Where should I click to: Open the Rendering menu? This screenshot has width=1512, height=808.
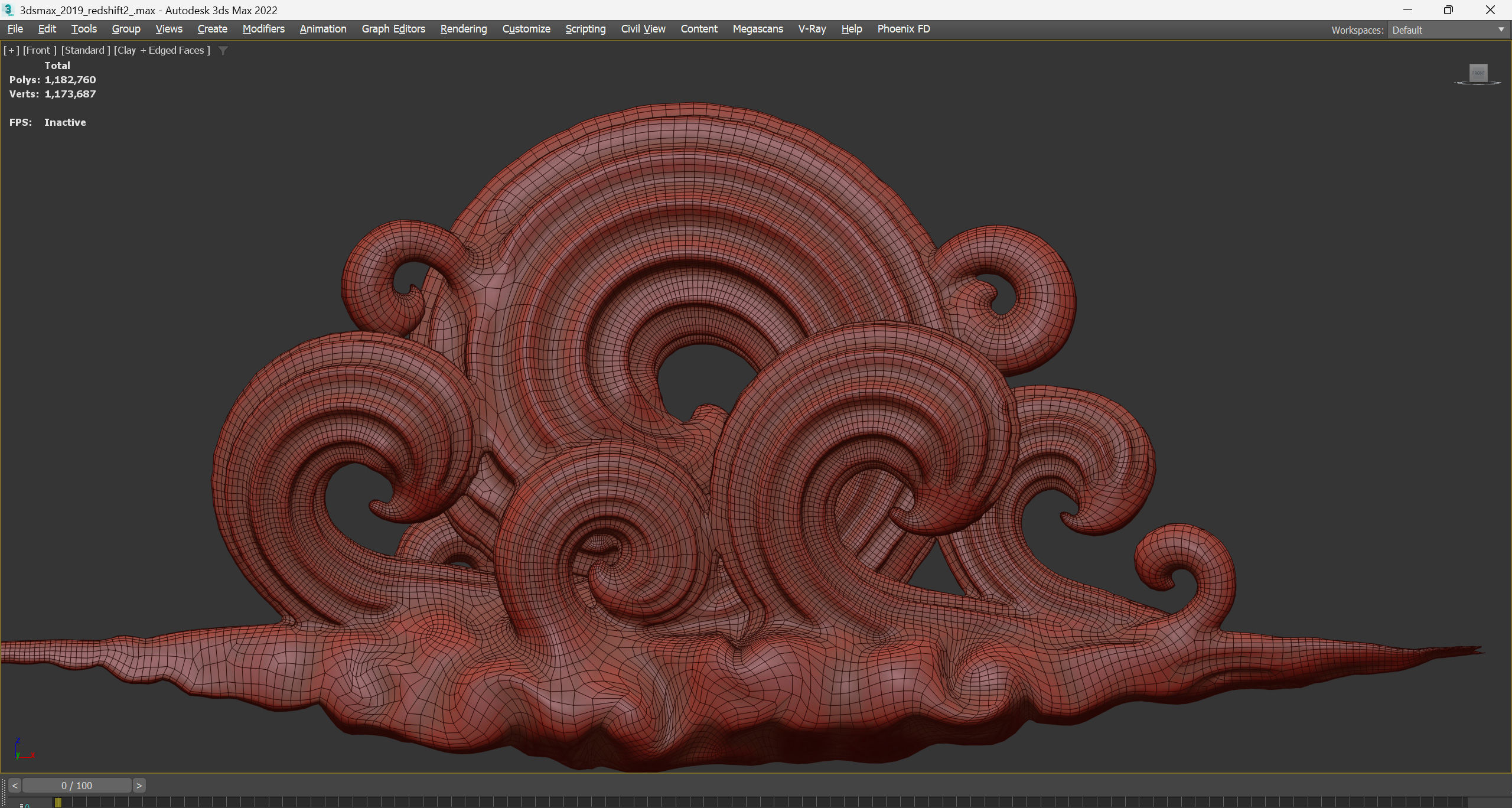pos(463,29)
